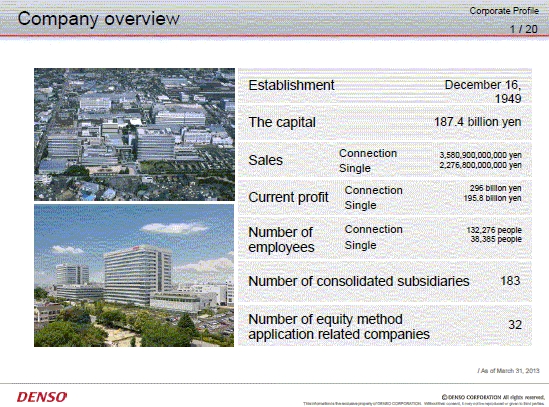Click the DENSO logo
This screenshot has height=407, width=549.
pyautogui.click(x=42, y=397)
